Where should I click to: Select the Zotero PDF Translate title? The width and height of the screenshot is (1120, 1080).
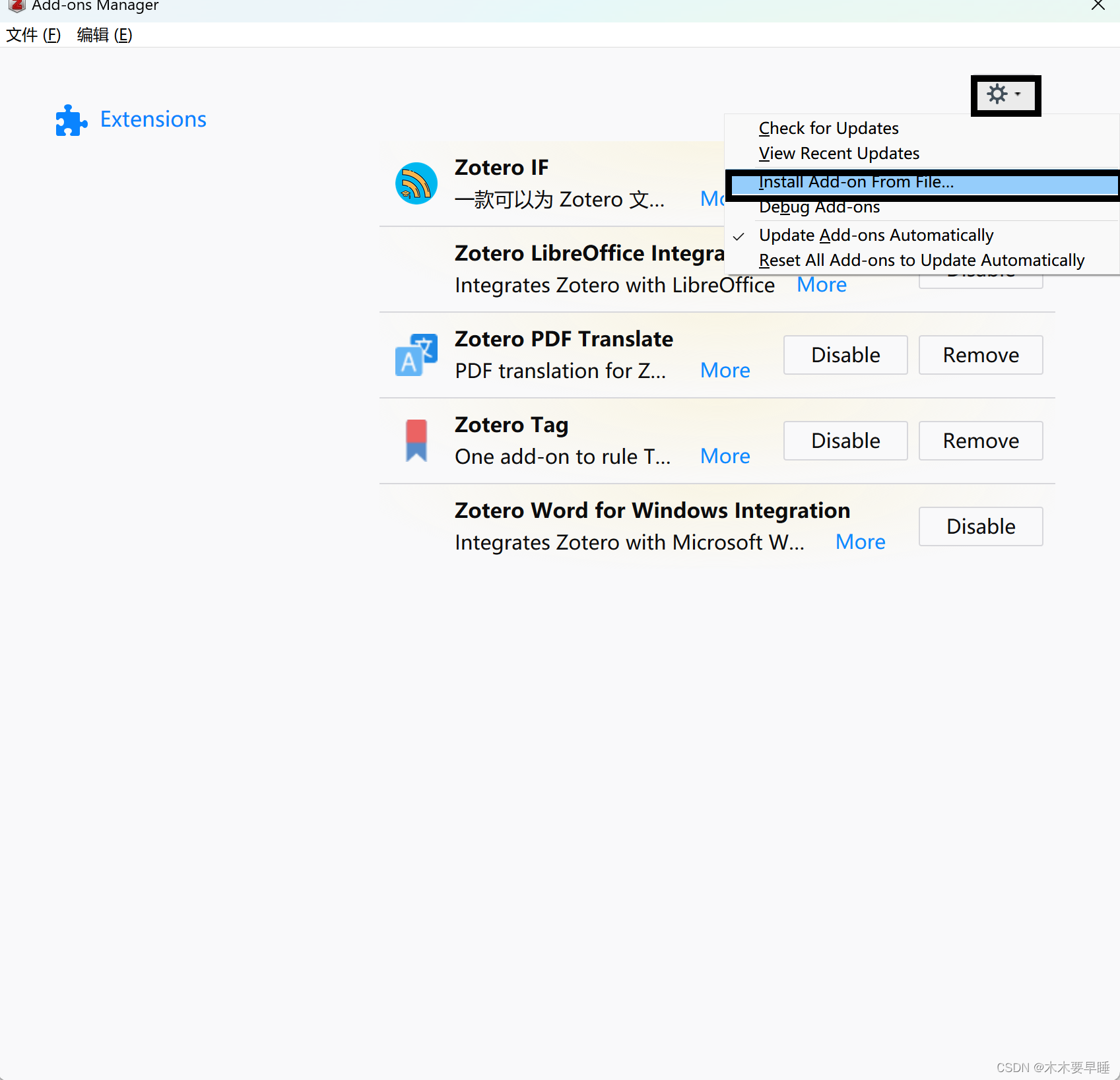564,339
